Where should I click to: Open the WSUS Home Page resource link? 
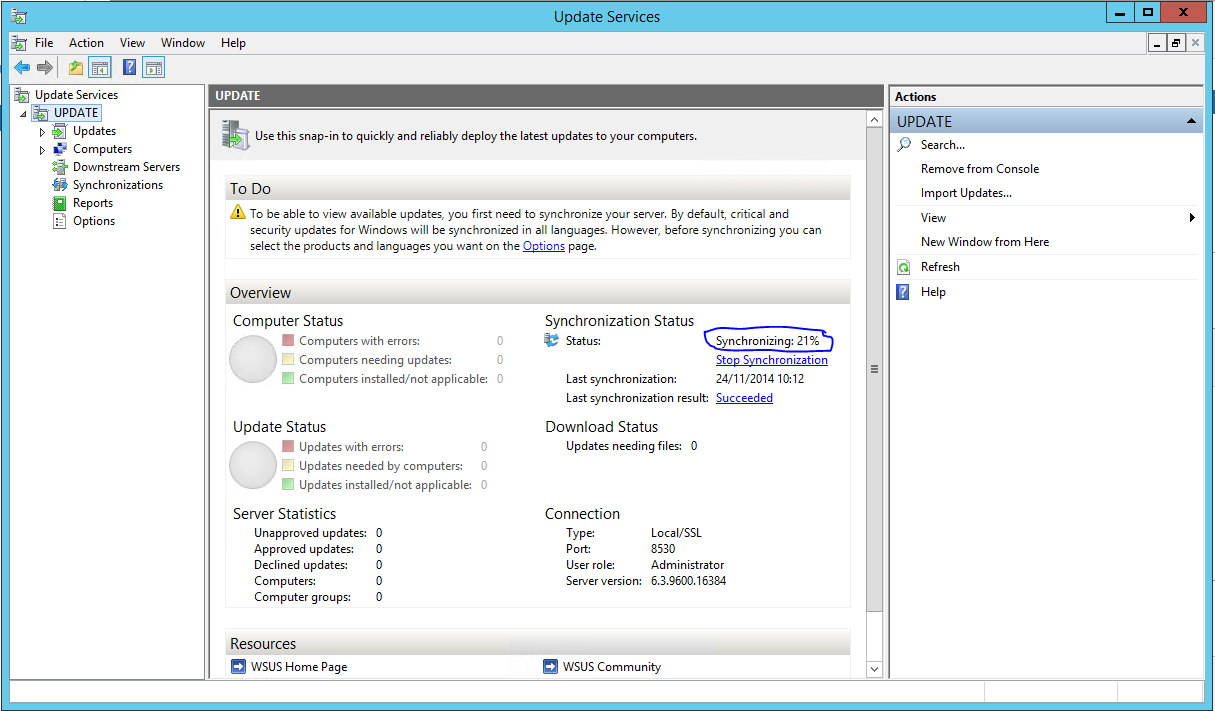tap(300, 667)
